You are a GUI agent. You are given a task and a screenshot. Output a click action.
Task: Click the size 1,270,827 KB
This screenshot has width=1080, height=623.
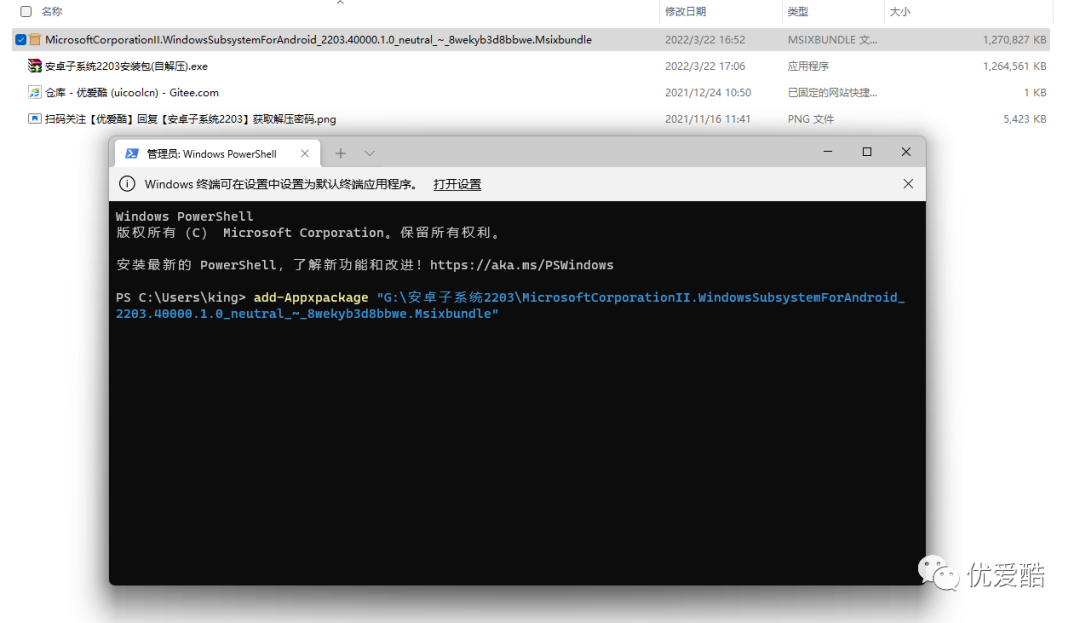(x=1015, y=40)
